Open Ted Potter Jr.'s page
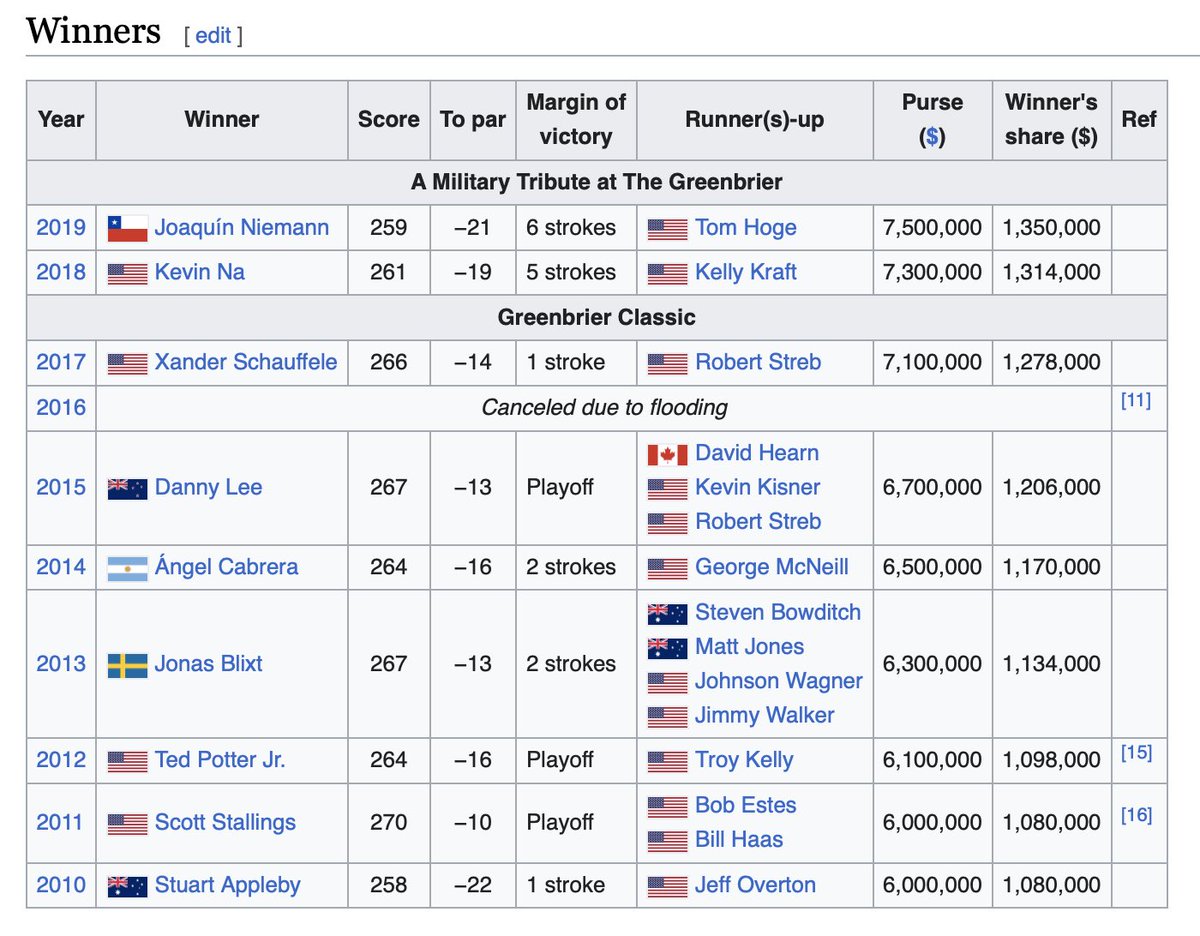The width and height of the screenshot is (1200, 936). [x=220, y=760]
